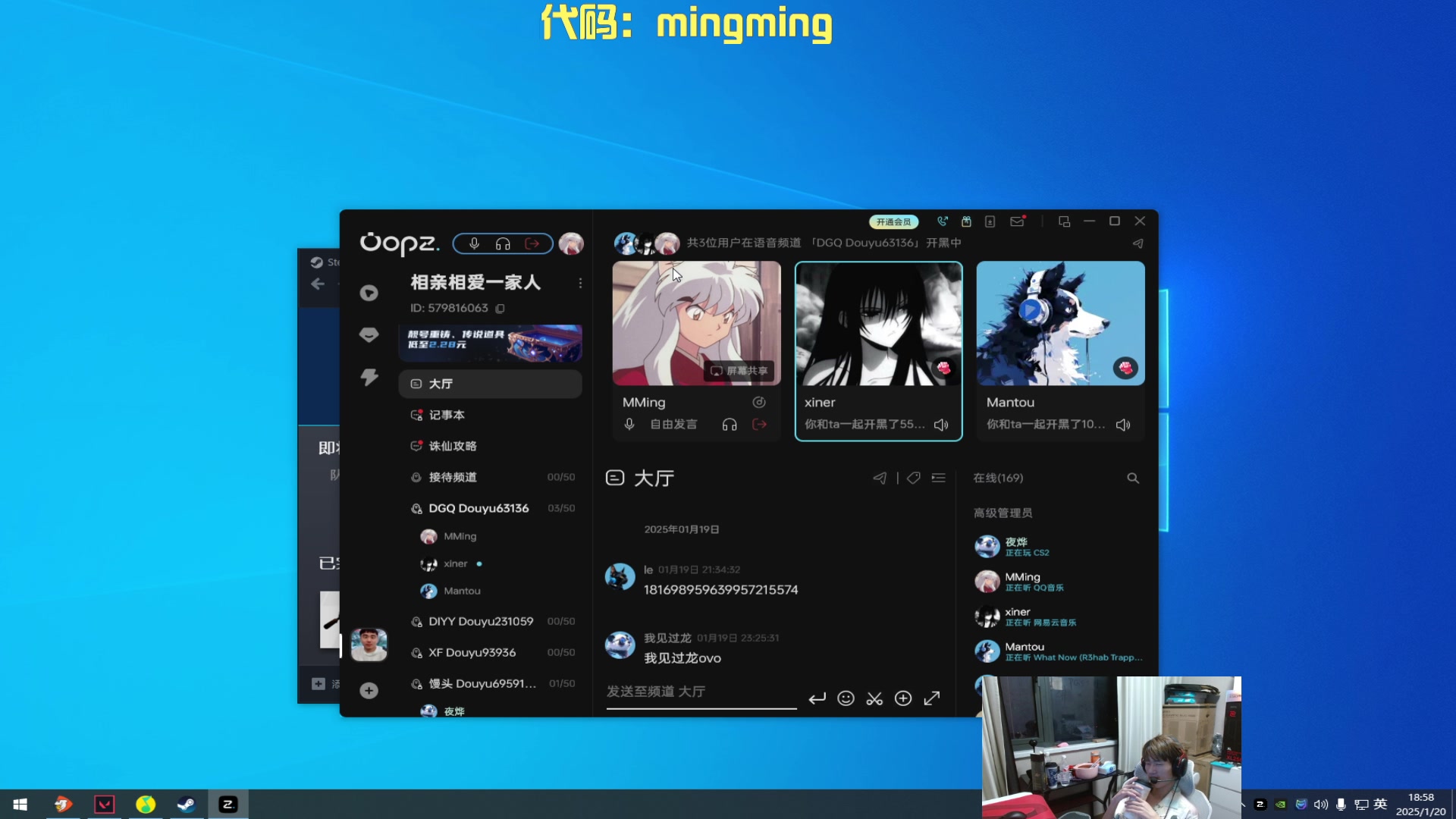Focus the 发送至频道 大厅 message input
This screenshot has width=1456, height=819.
(x=701, y=692)
